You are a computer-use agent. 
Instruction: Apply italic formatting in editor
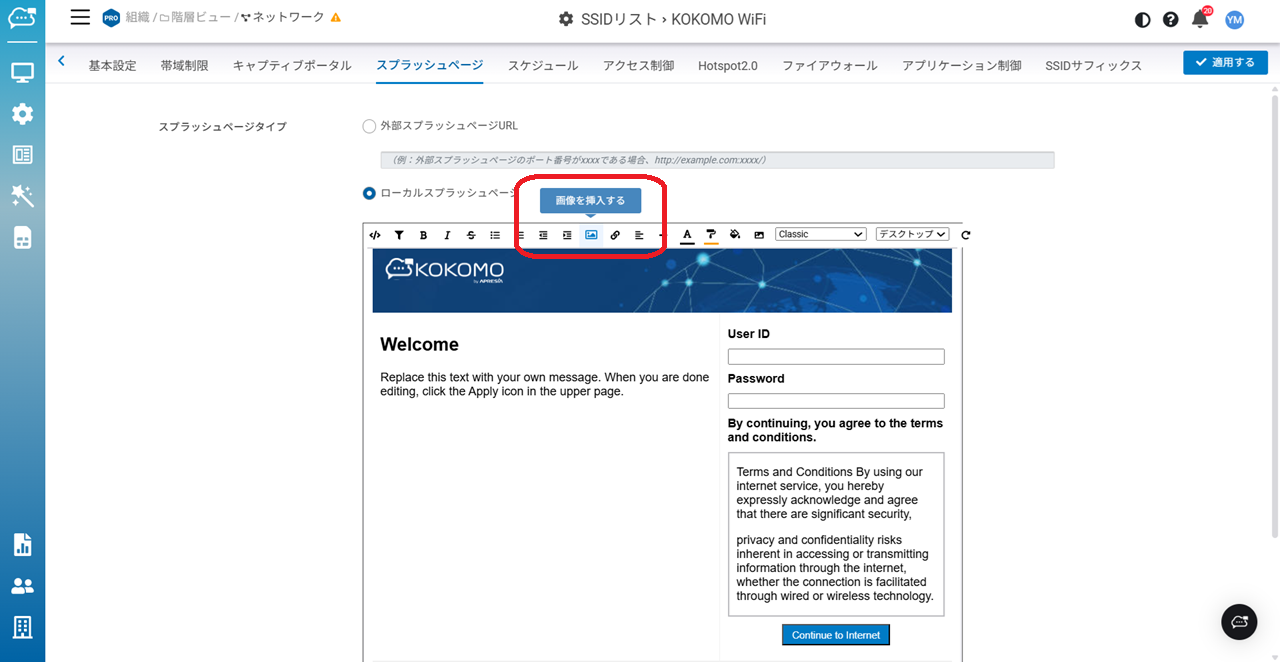[447, 235]
